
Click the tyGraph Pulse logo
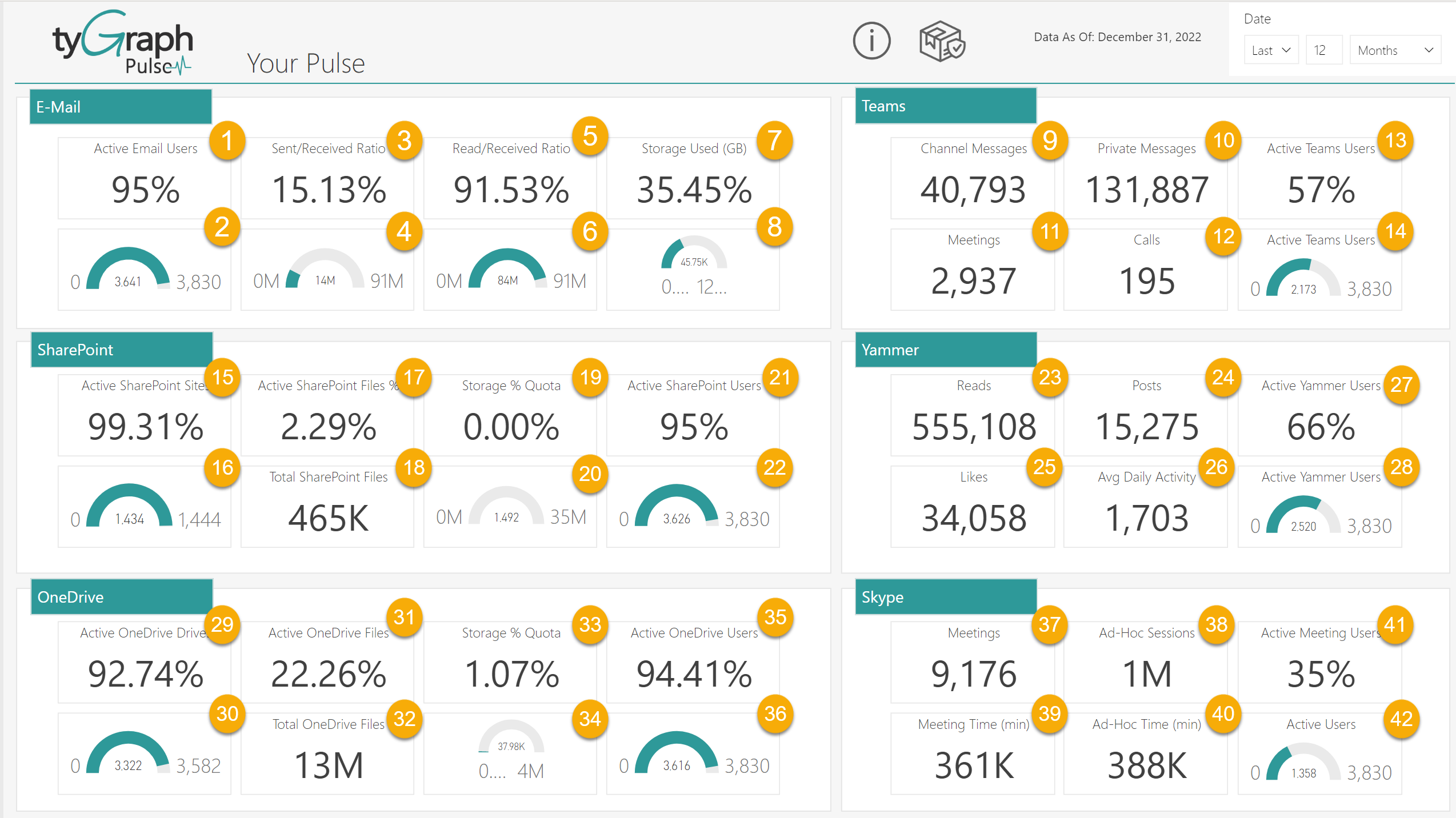122,43
